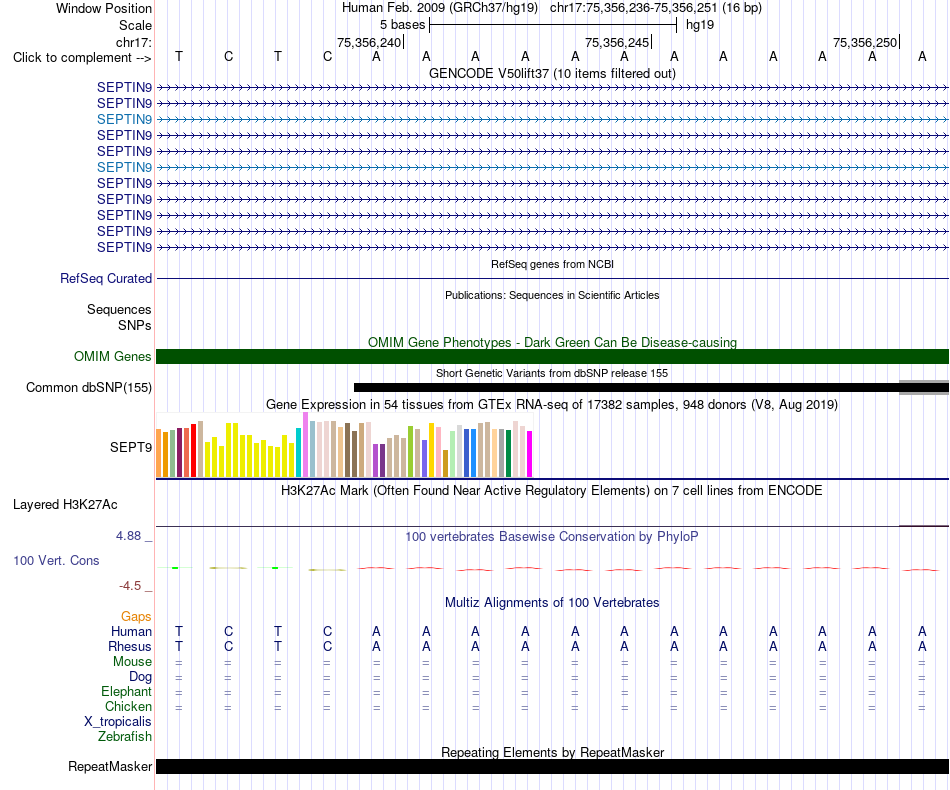Click the RepeatMasker track label
This screenshot has width=950, height=790.
click(110, 766)
